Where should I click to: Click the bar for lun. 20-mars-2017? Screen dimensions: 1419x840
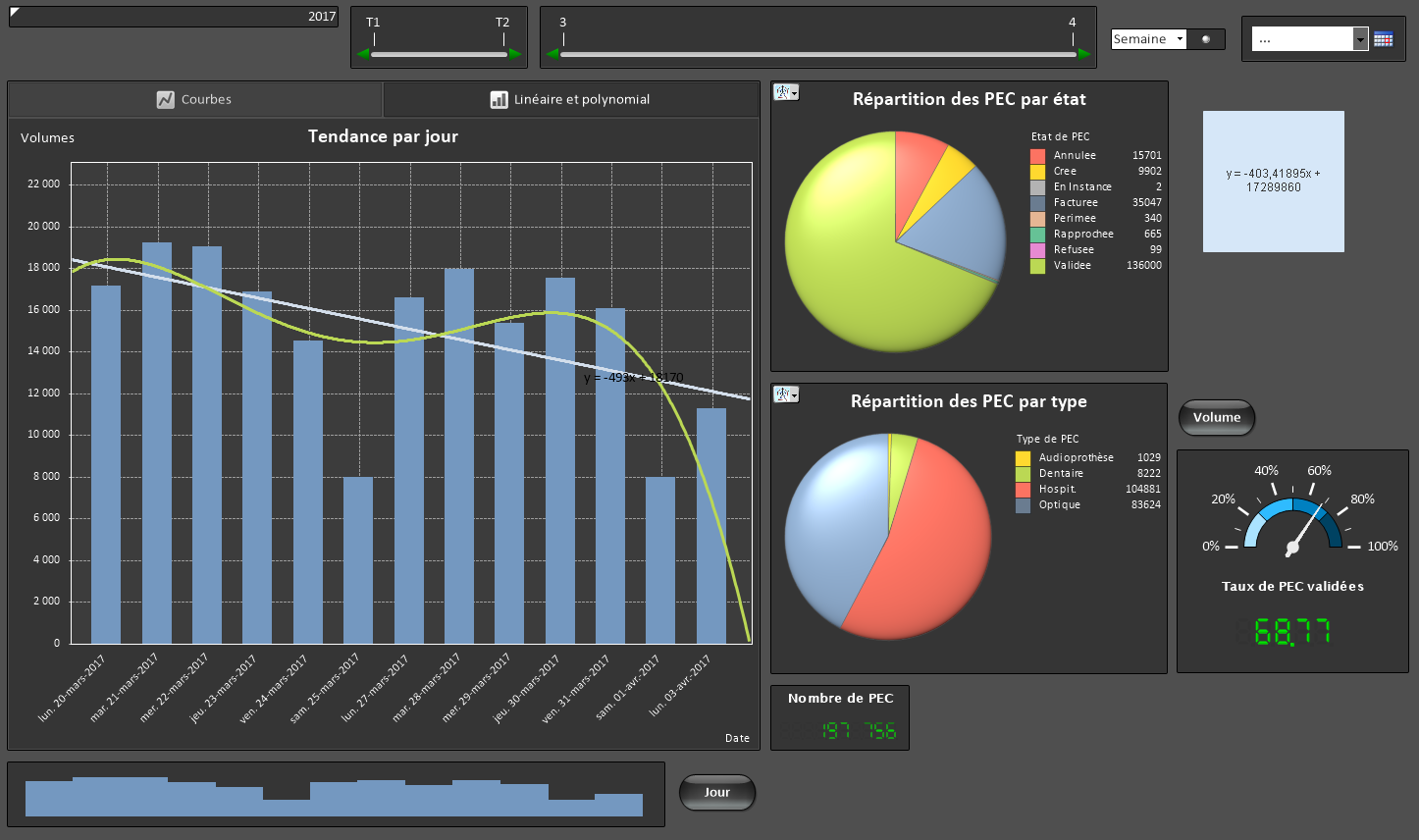[106, 465]
